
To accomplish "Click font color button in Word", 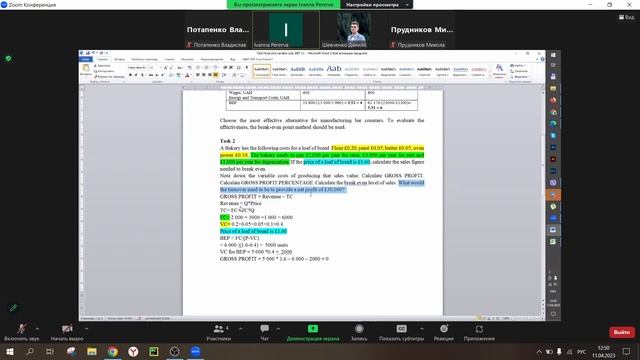I will [x=187, y=75].
